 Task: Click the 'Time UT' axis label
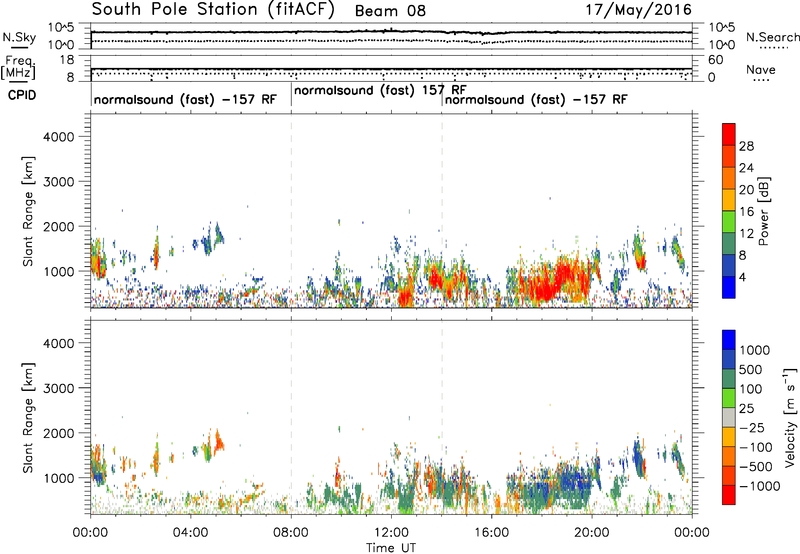pyautogui.click(x=391, y=548)
